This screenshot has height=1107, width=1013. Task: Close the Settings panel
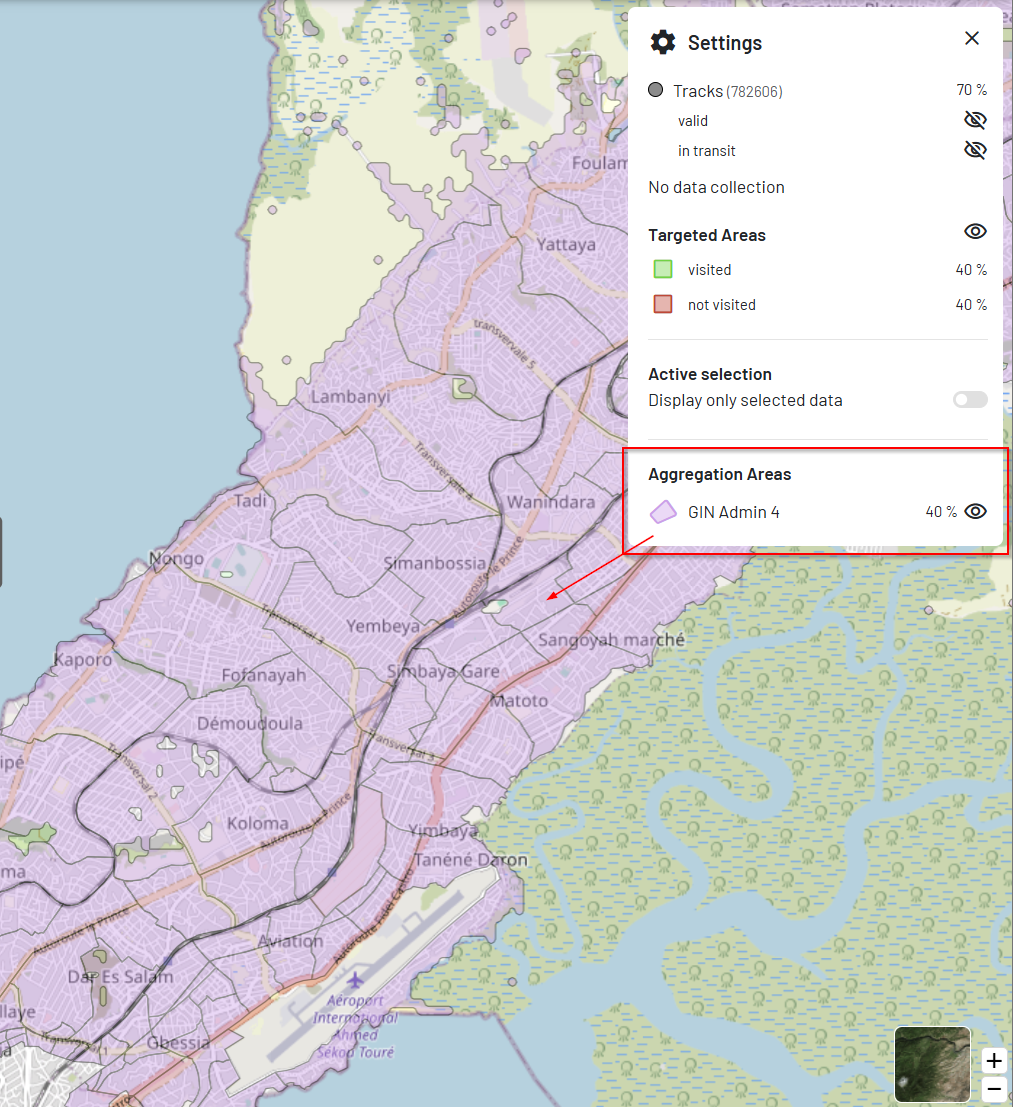click(972, 38)
